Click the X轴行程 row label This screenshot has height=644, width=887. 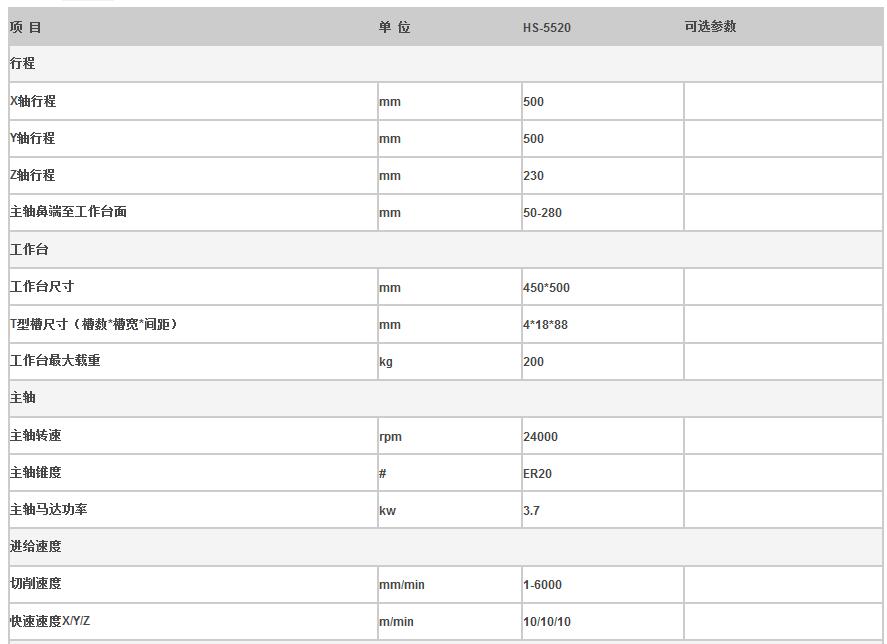pos(33,101)
